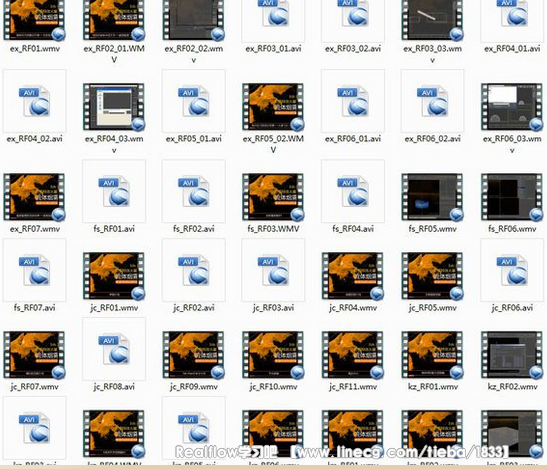
Task: Open the ex_RF05_02.WMV video thumbnail
Action: click(273, 106)
